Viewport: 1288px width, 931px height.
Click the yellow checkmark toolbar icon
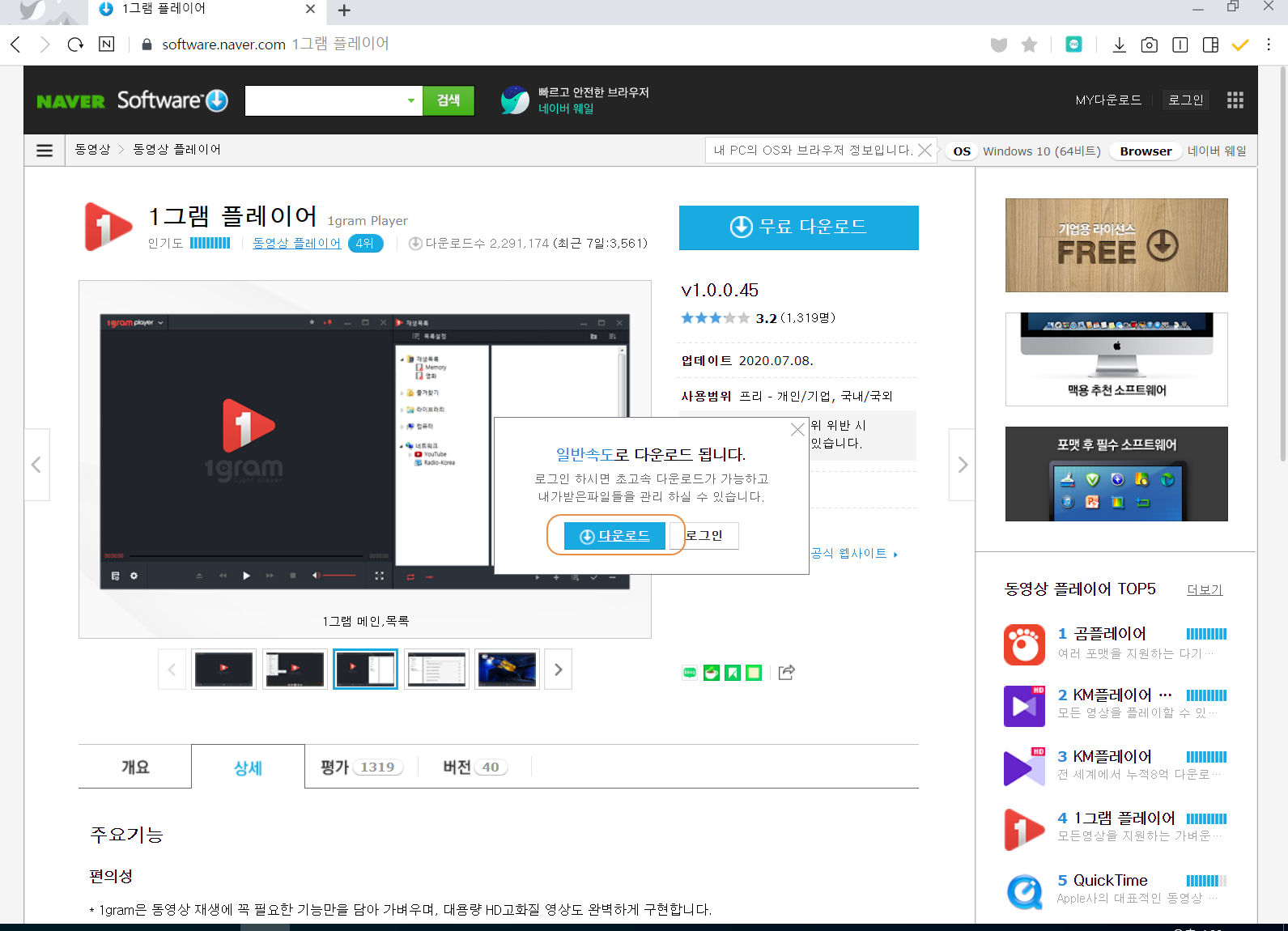click(1239, 45)
